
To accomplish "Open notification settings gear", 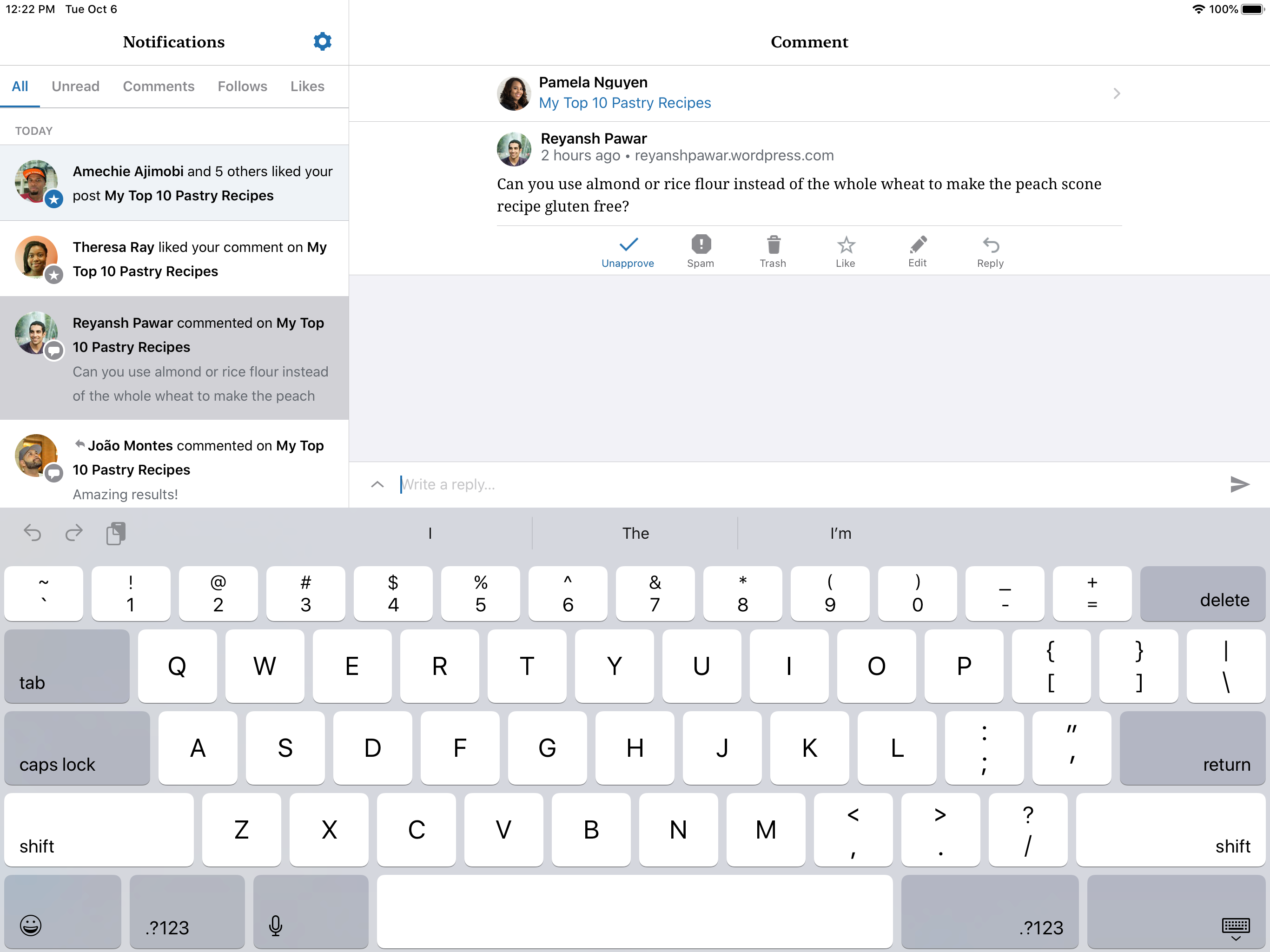I will click(x=322, y=41).
